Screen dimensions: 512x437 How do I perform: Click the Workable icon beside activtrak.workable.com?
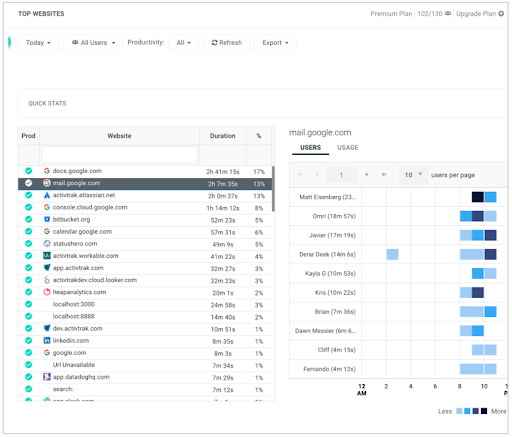pos(47,256)
